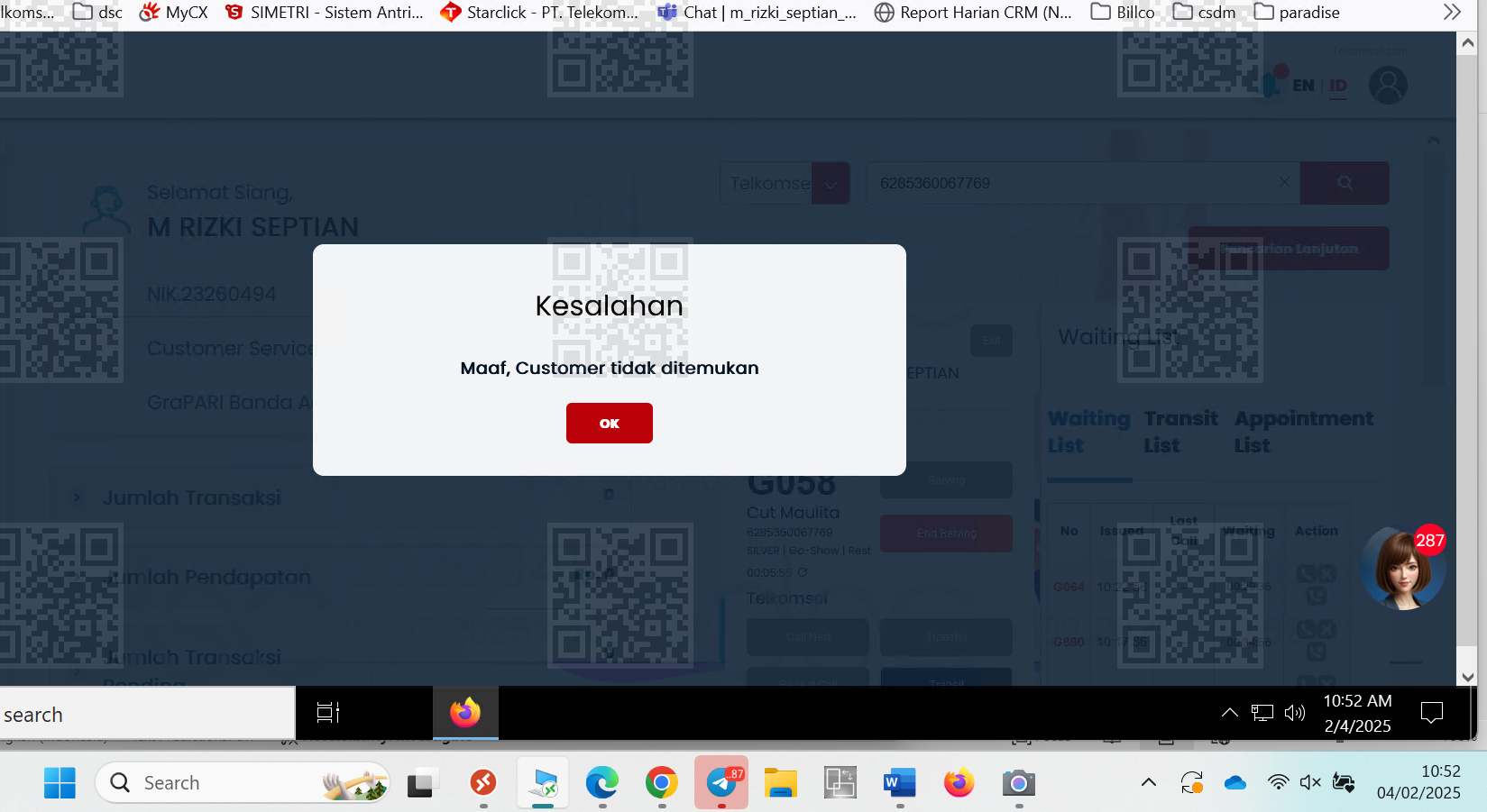Viewport: 1487px width, 812px height.
Task: Open Microsoft Edge from the taskbar
Action: [x=602, y=783]
